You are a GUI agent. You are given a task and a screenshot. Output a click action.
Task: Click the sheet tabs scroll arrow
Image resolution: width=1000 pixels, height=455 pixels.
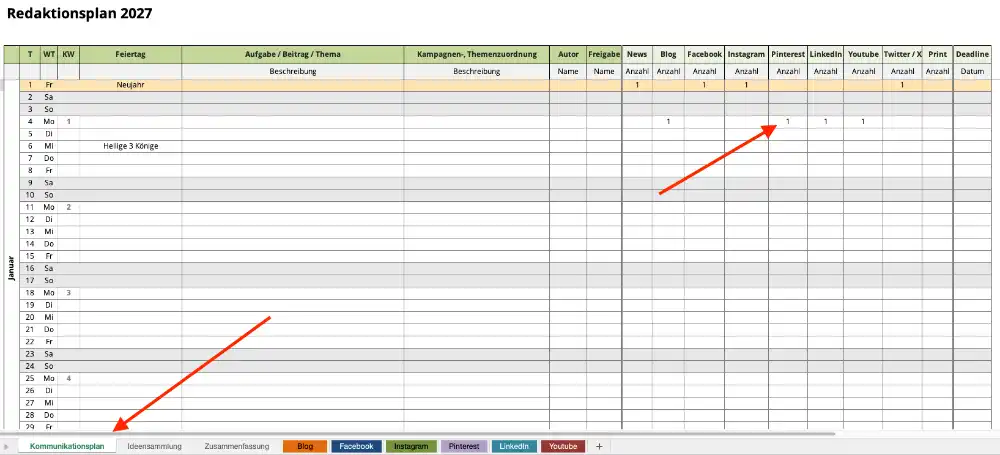tap(6, 446)
